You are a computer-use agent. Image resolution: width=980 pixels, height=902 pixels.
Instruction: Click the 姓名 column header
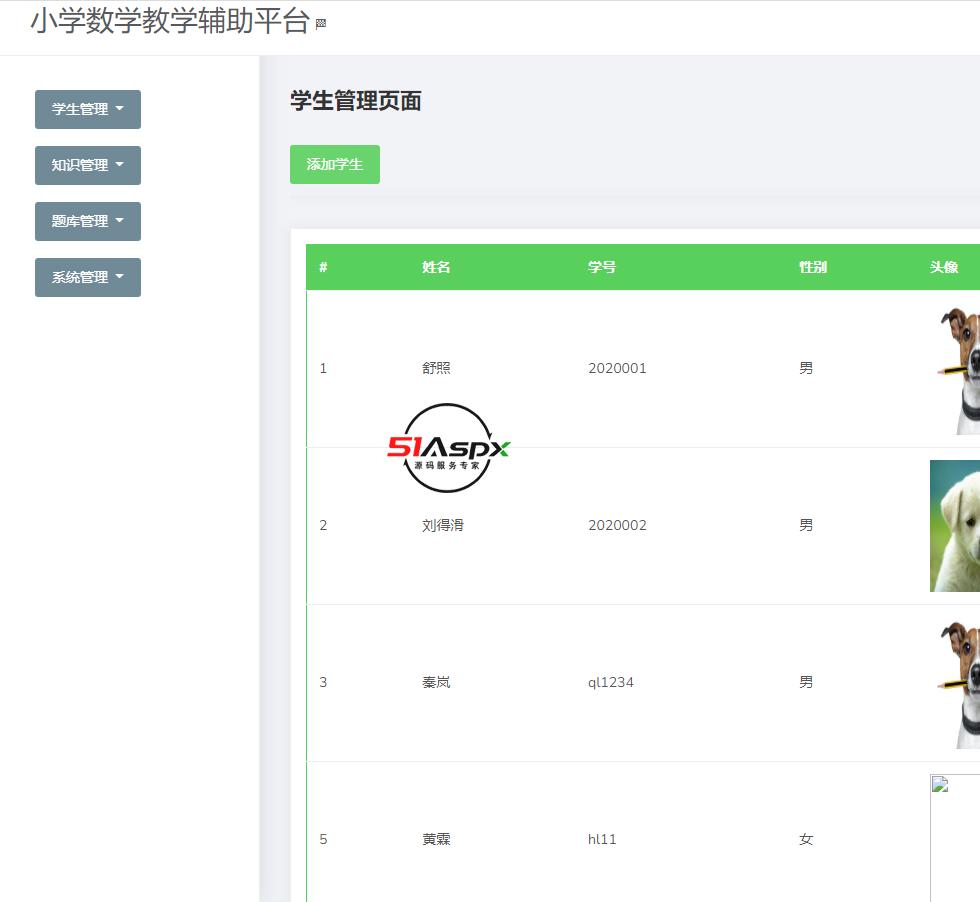[x=435, y=267]
